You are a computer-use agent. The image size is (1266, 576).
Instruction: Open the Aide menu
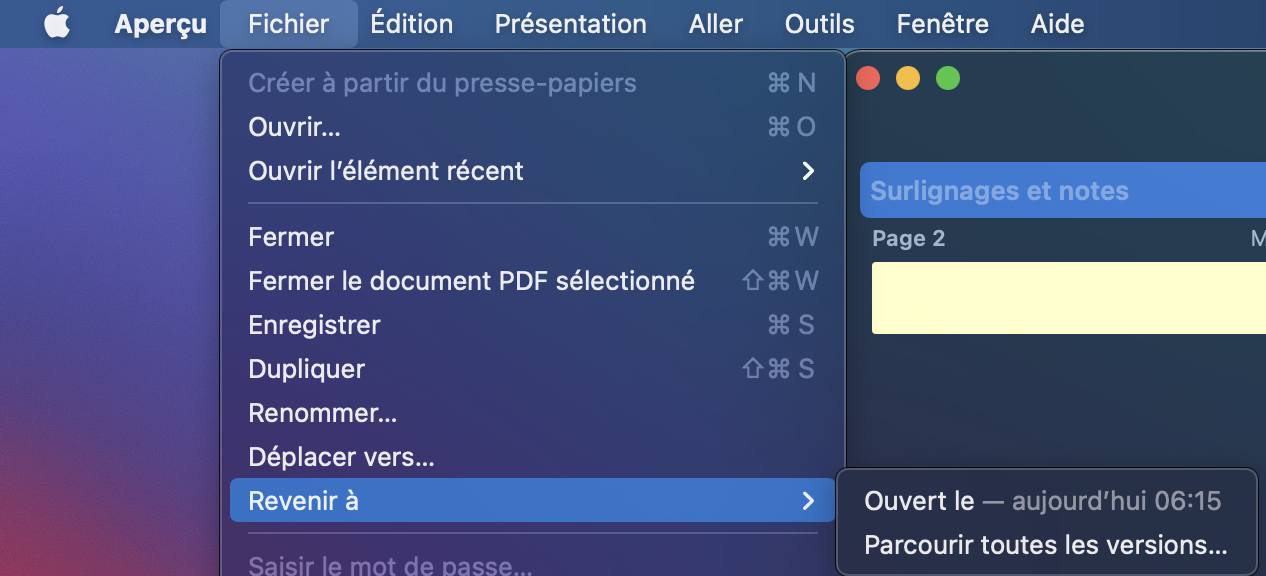click(1057, 24)
